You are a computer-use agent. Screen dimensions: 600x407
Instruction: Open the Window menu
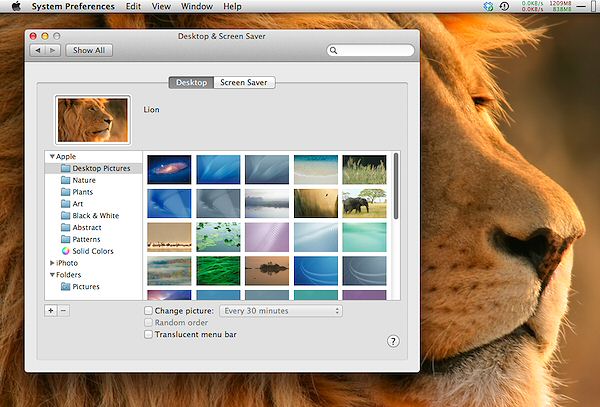197,7
